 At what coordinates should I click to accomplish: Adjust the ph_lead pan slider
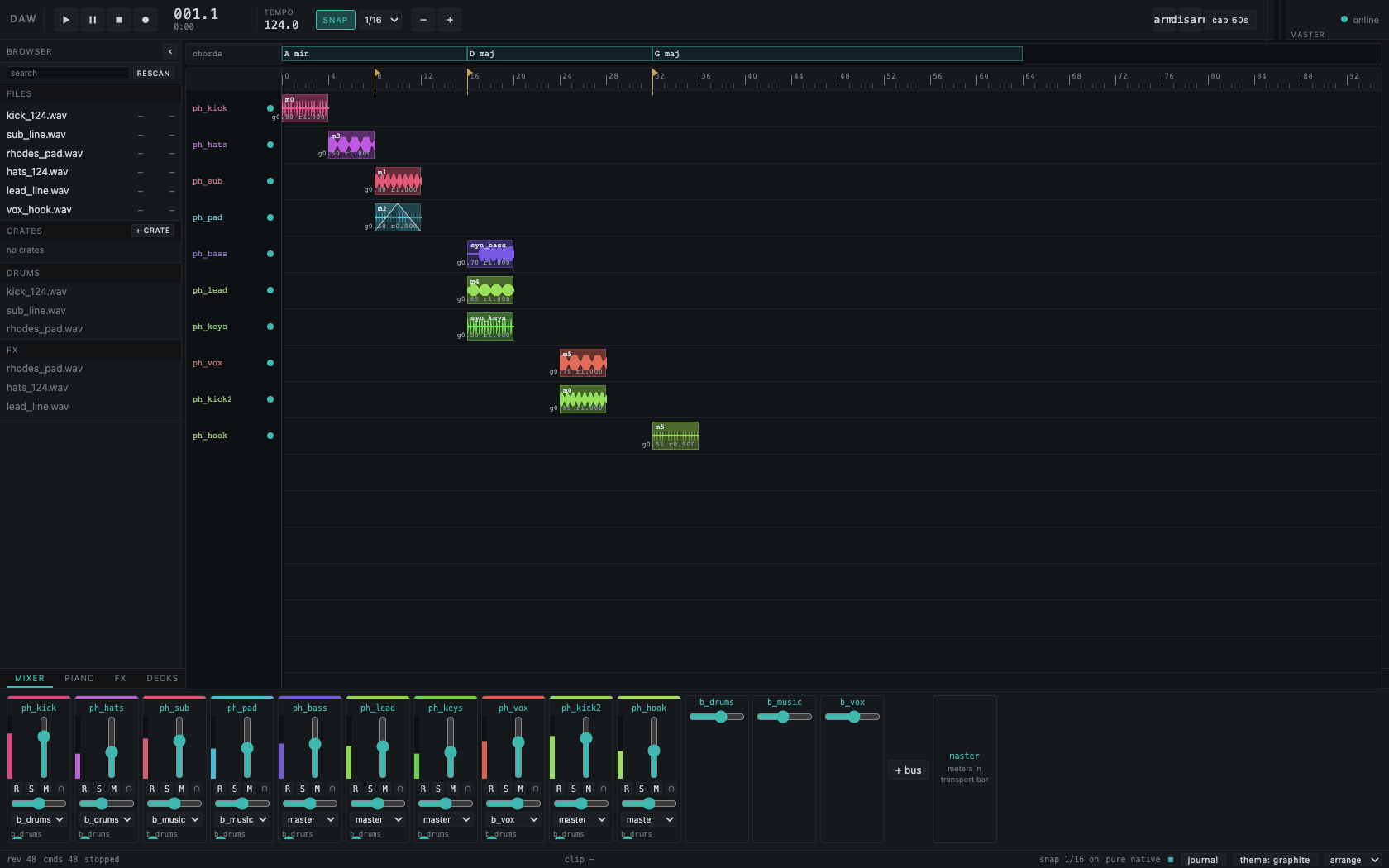coord(378,804)
